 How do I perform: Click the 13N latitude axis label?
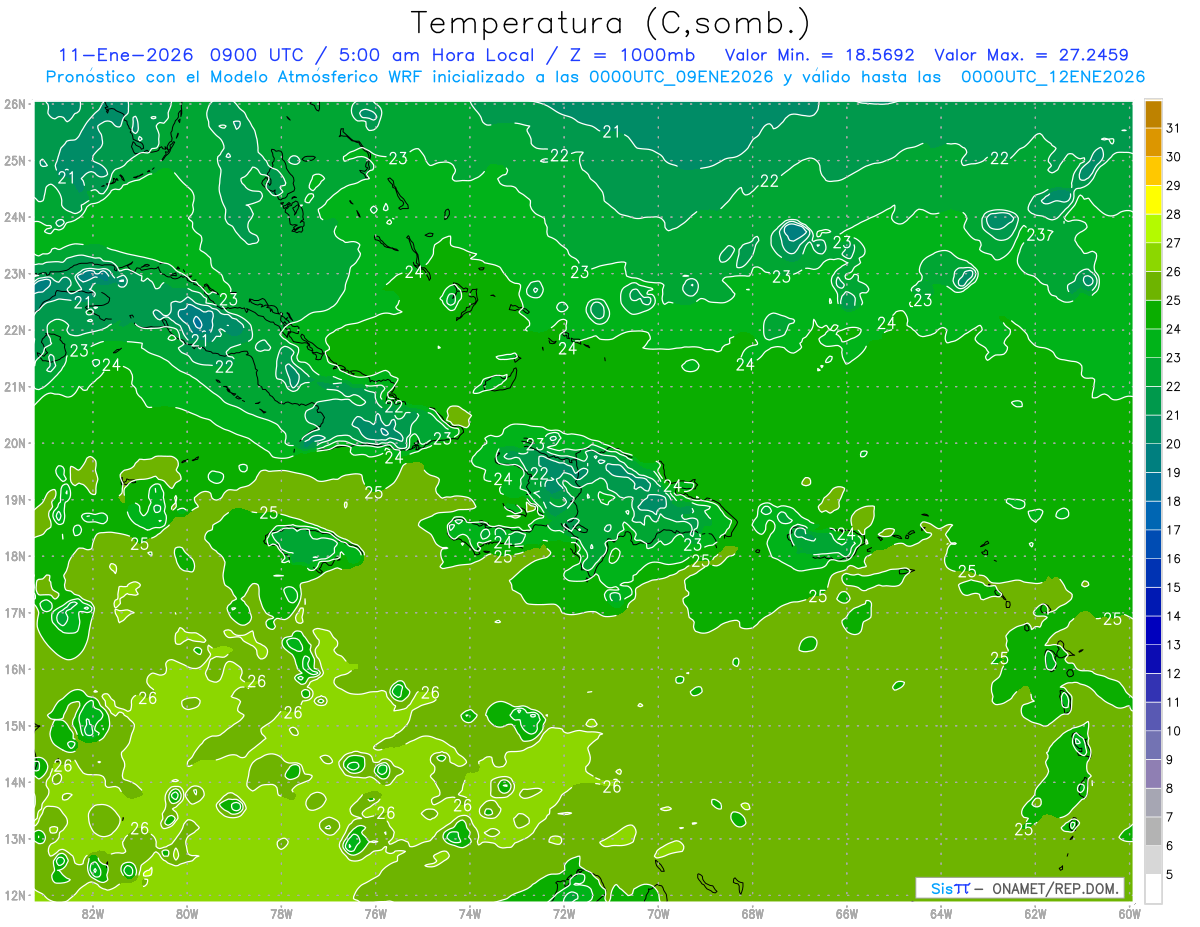[14, 839]
